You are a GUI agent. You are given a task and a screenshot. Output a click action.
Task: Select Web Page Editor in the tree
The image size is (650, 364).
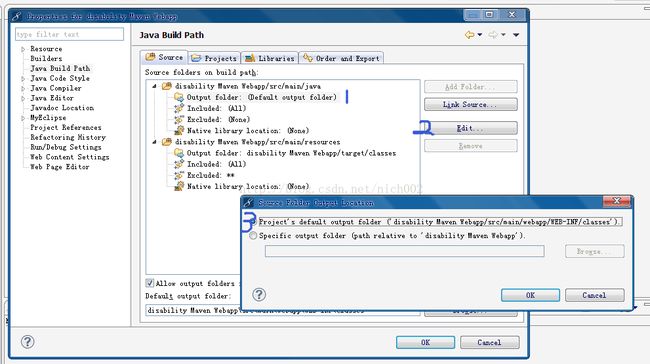[60, 167]
